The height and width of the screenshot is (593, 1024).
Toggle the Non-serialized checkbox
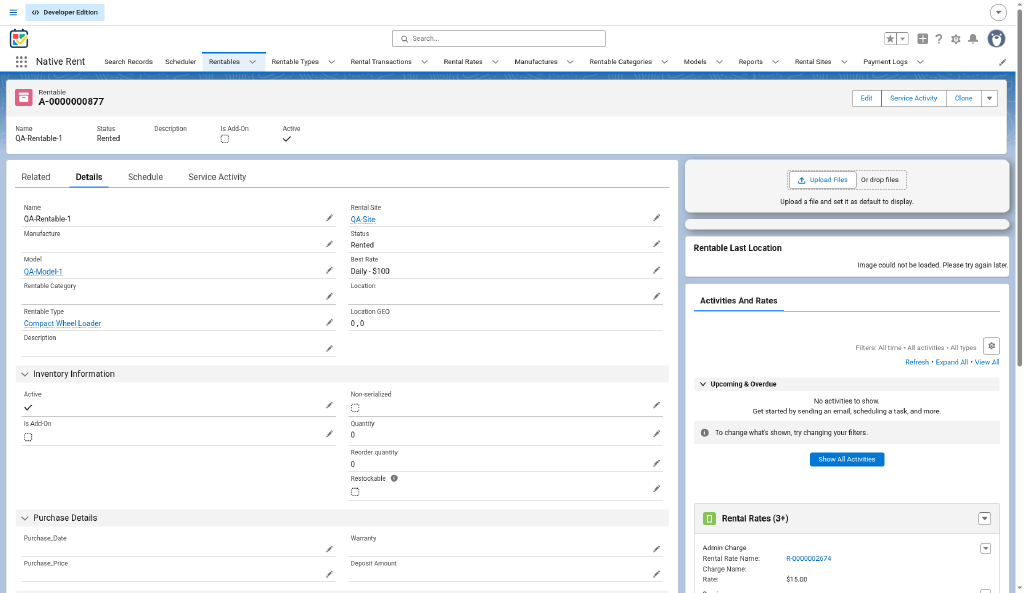tap(355, 408)
